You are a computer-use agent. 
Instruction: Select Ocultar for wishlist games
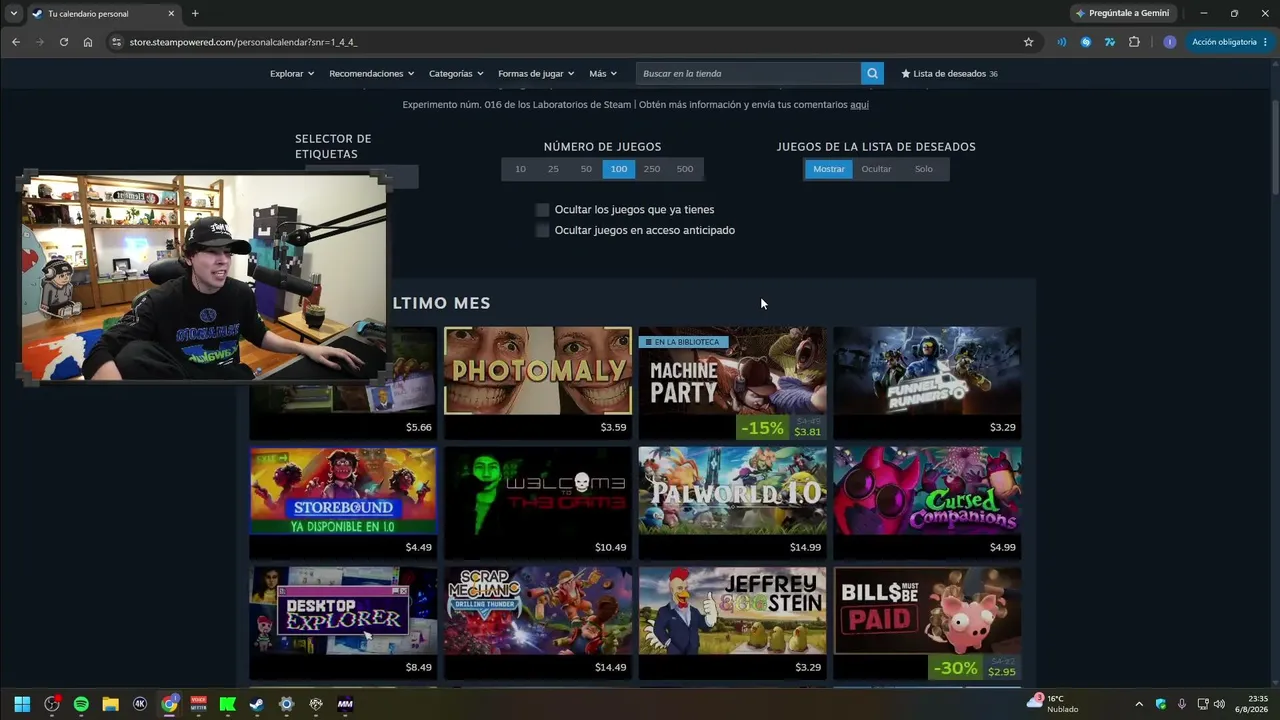[876, 169]
